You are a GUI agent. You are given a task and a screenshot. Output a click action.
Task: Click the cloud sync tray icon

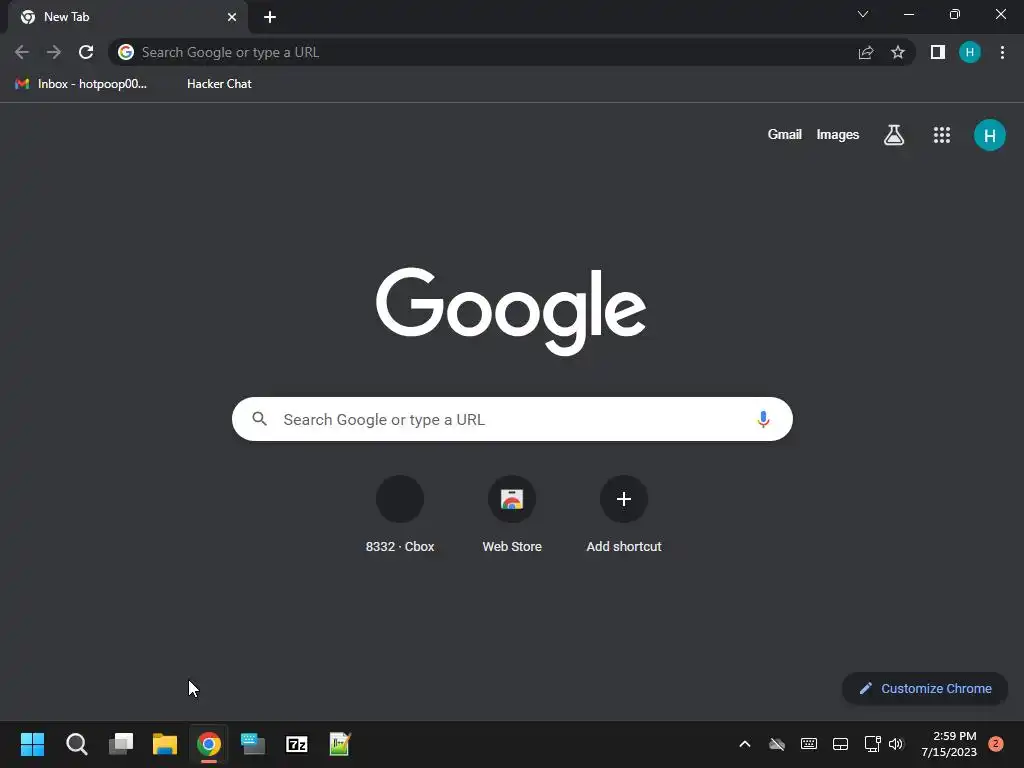coord(776,744)
